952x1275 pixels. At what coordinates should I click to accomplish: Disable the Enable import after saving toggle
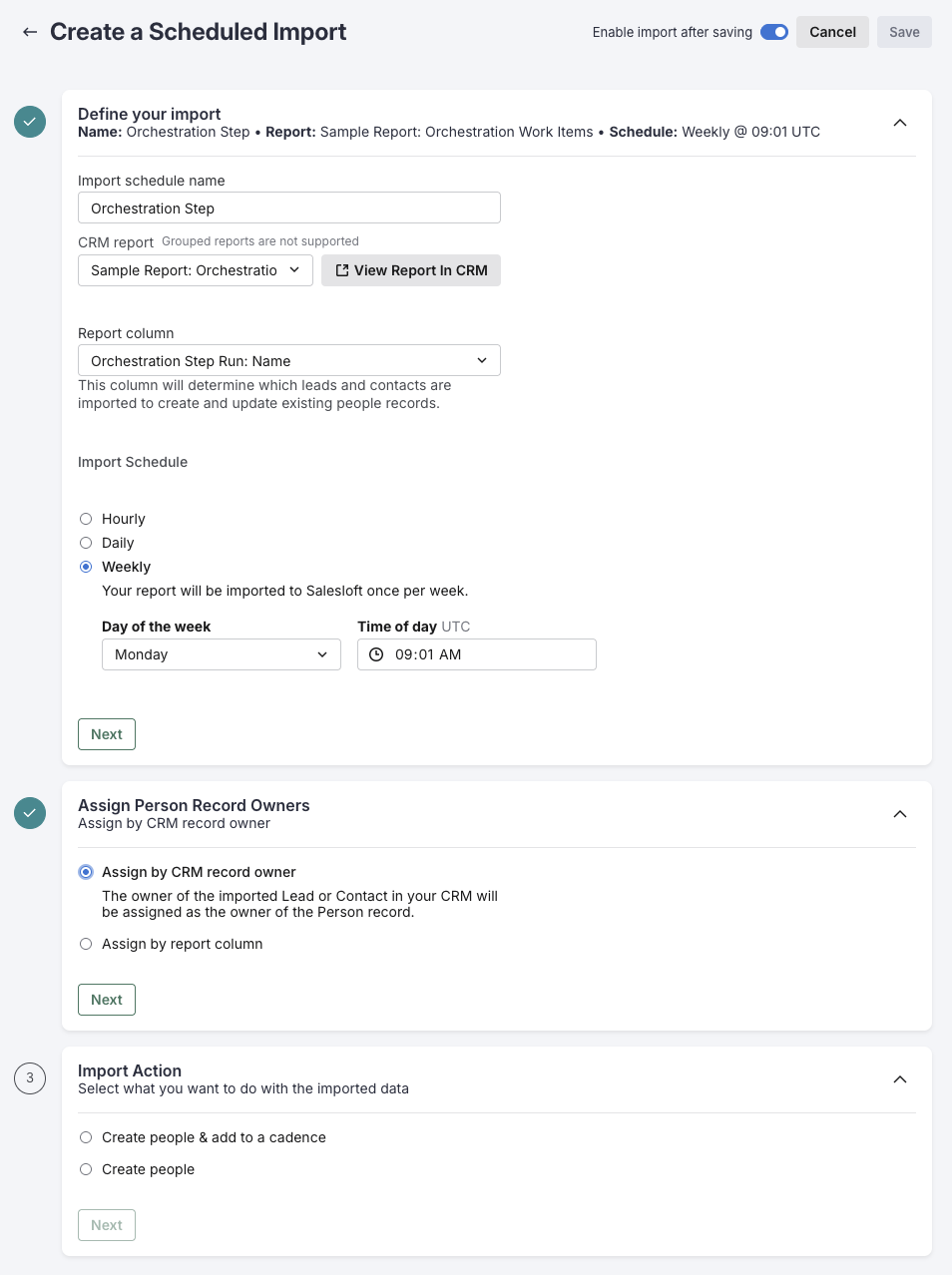coord(773,32)
